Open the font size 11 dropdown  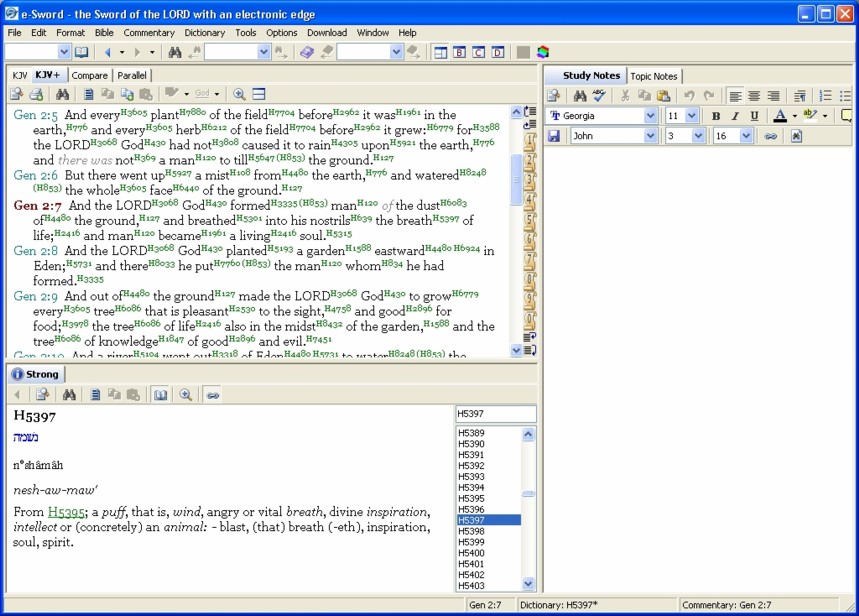pyautogui.click(x=693, y=116)
